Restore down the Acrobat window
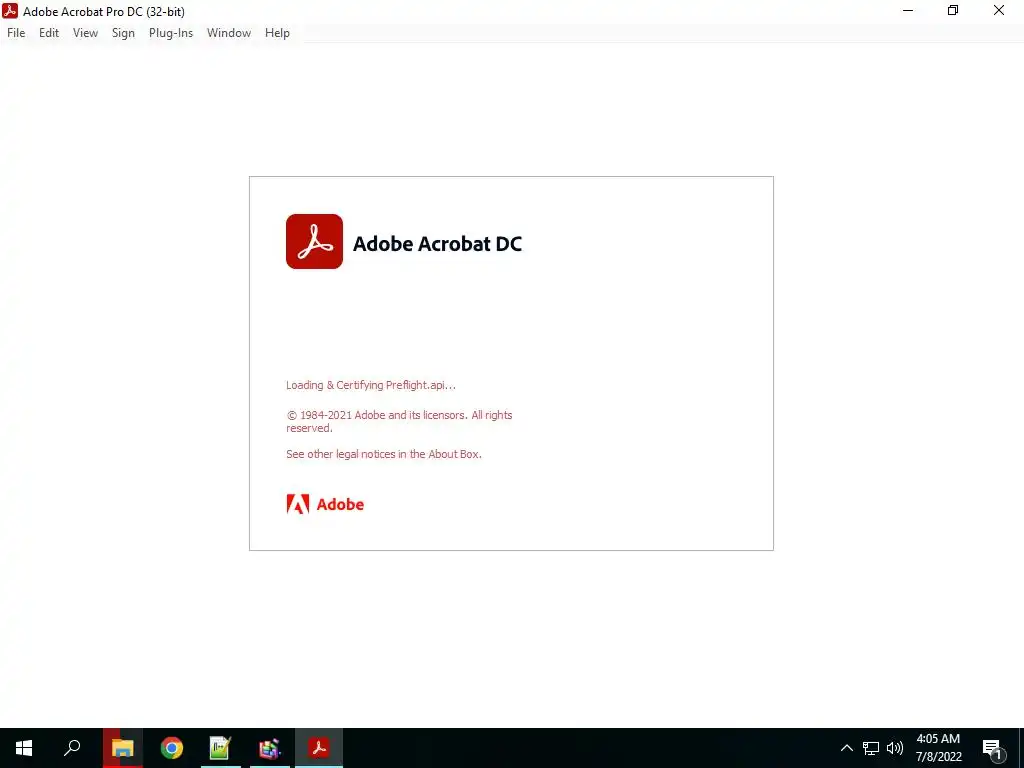The height and width of the screenshot is (768, 1024). pos(953,10)
